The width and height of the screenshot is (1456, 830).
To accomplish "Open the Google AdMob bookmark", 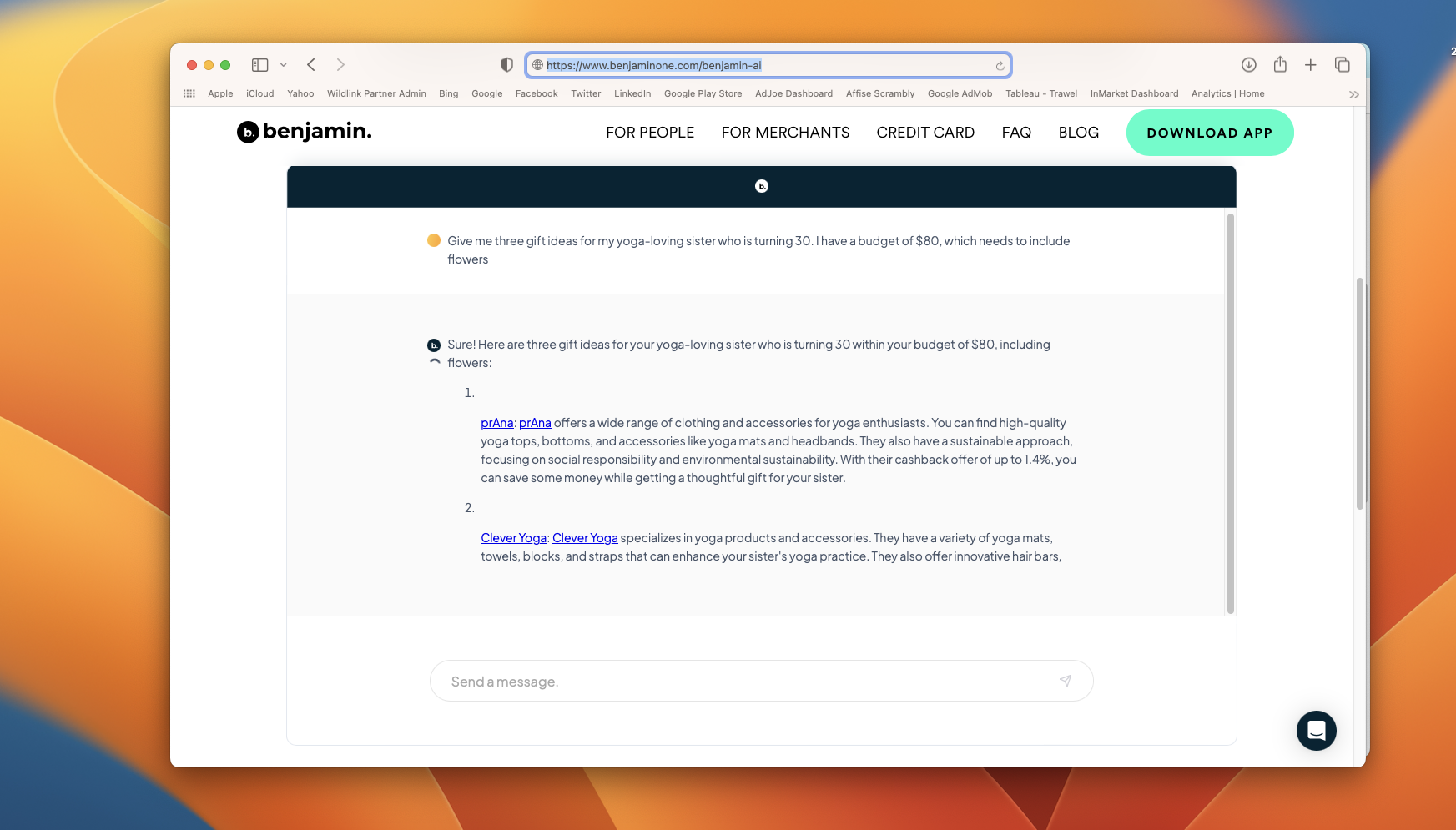I will (960, 93).
